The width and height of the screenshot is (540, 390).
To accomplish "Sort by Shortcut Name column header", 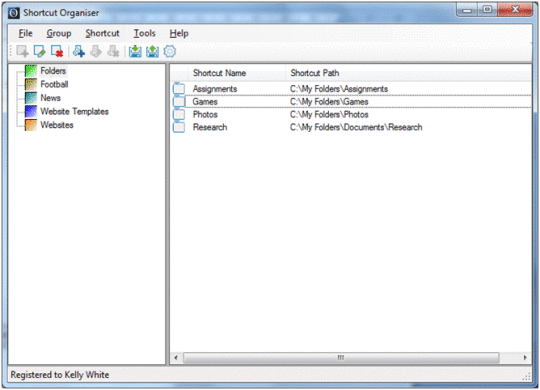I will click(x=237, y=73).
